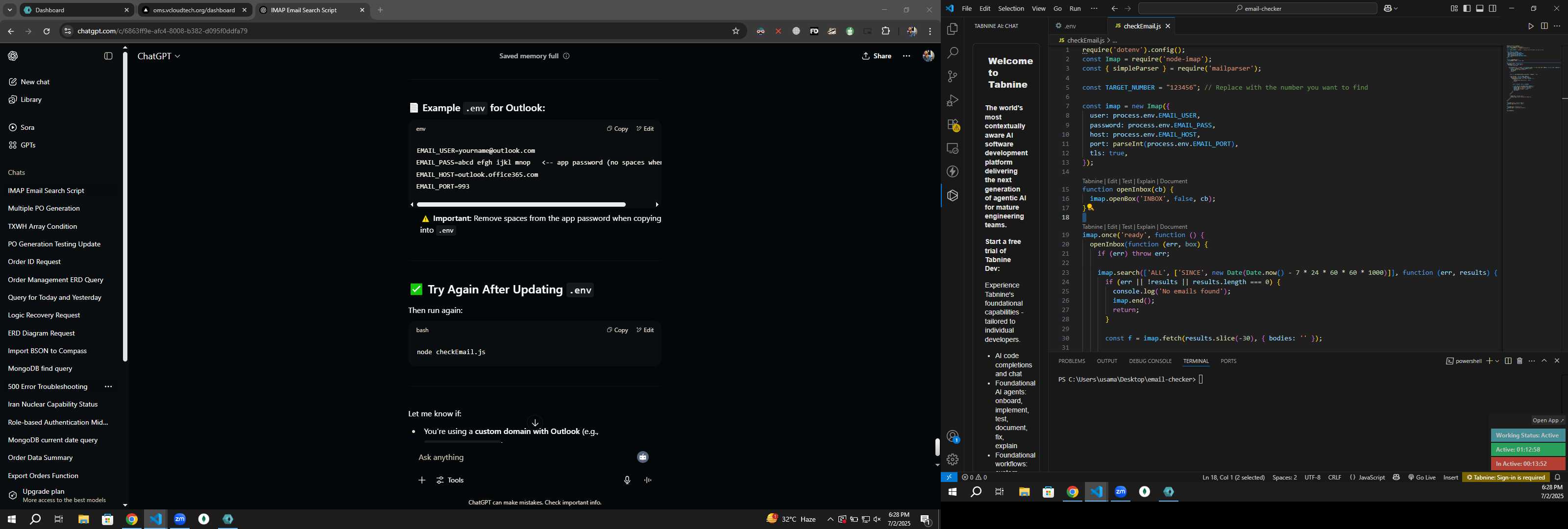Split the editor right in VS Code
1568x529 pixels.
pos(1544,27)
